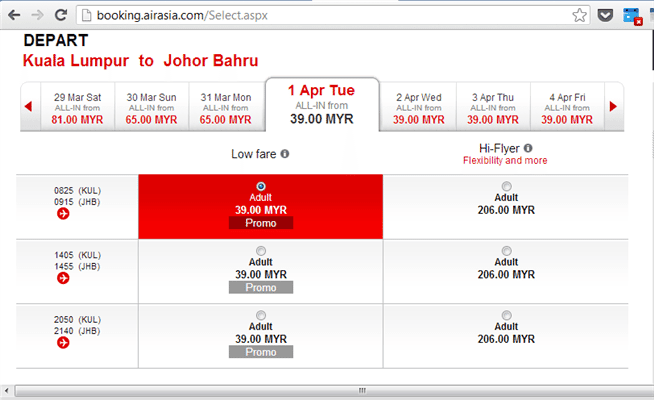Switch to the 29 Mar Sat date tab

pos(77,108)
